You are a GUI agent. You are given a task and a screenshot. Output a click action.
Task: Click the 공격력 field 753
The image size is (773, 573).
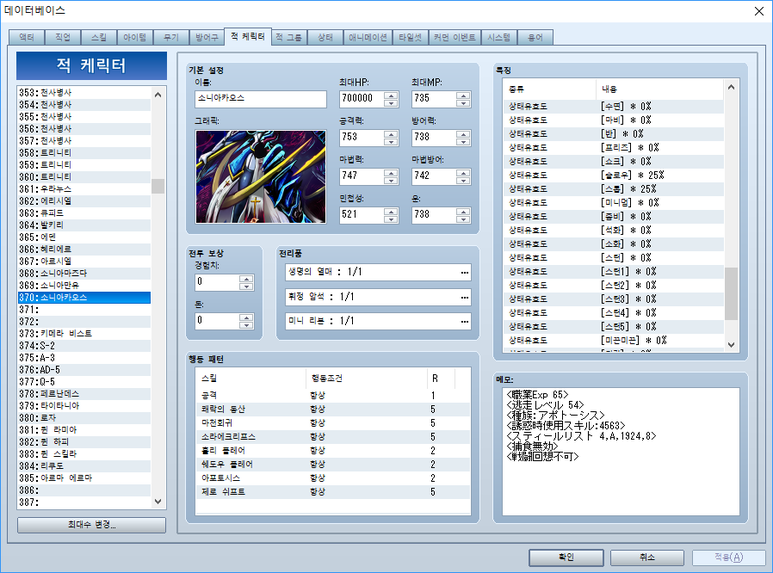tap(362, 137)
